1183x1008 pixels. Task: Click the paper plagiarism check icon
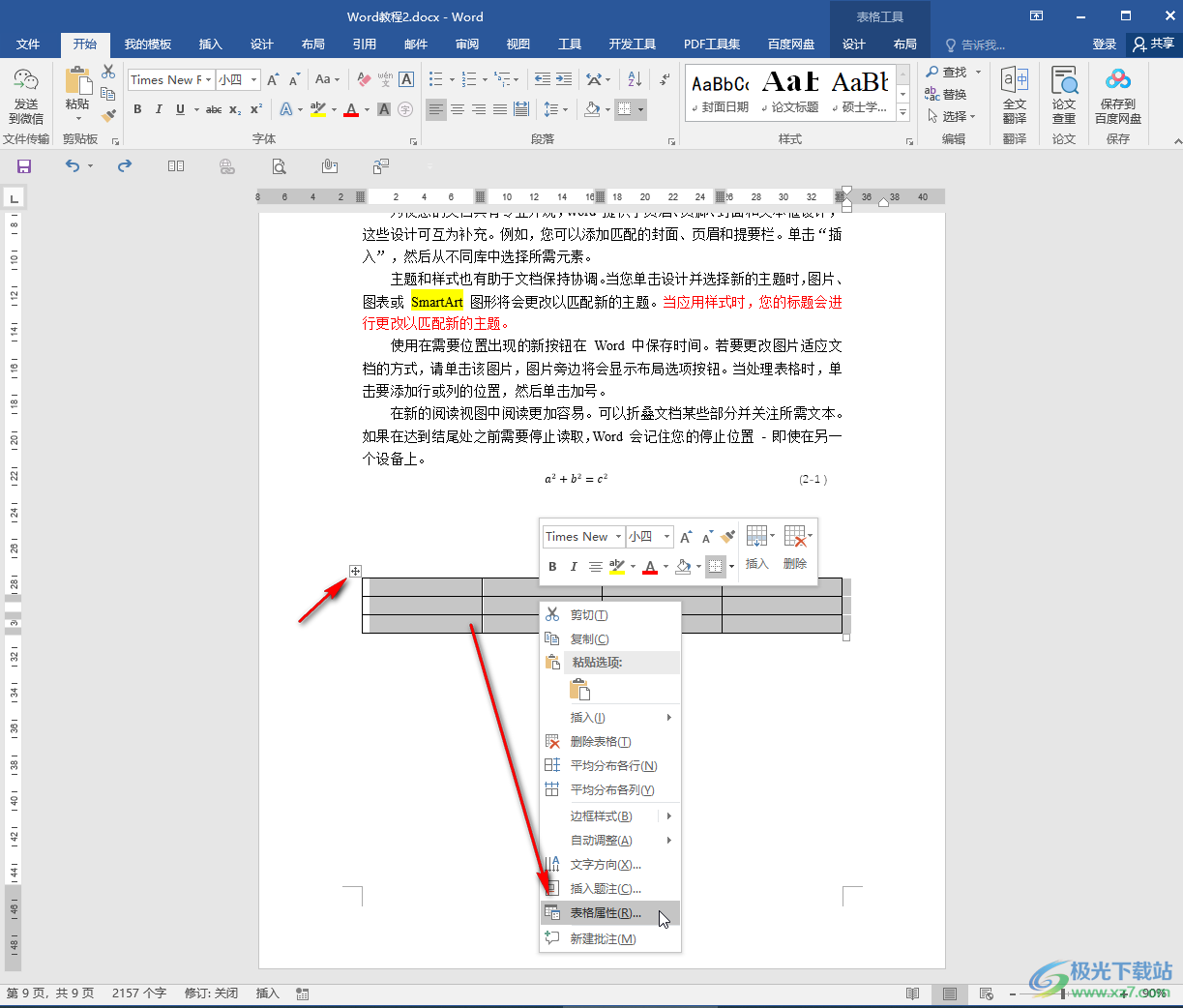(1064, 81)
